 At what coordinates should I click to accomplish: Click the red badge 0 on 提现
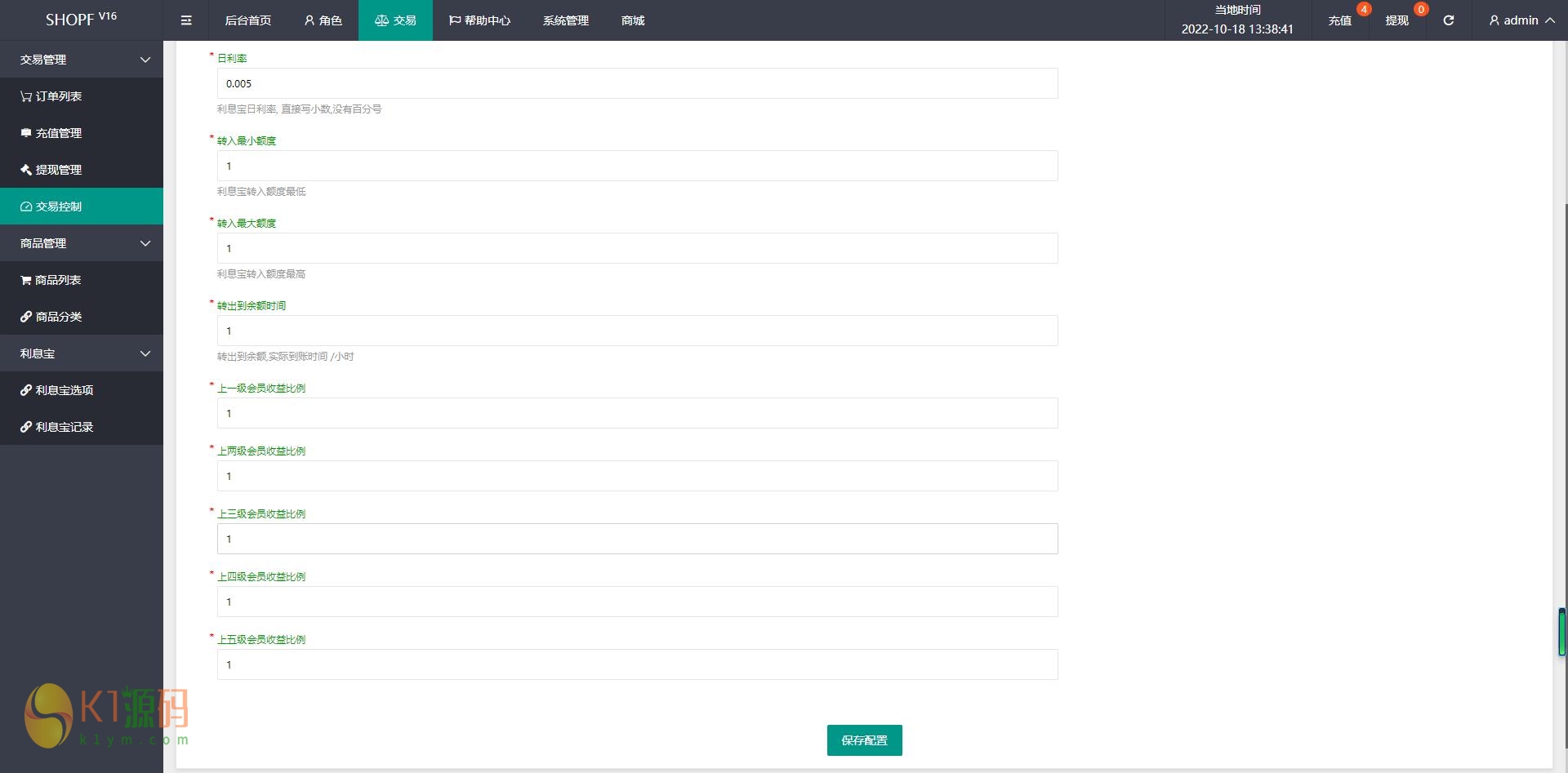point(1421,9)
